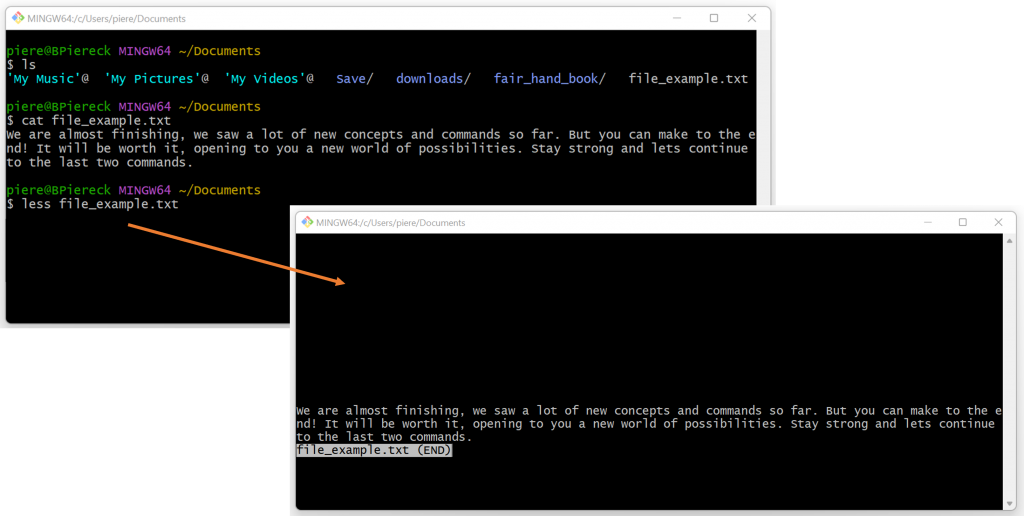Maximize the terminal window showing ls output
The width and height of the screenshot is (1024, 516).
coord(714,18)
